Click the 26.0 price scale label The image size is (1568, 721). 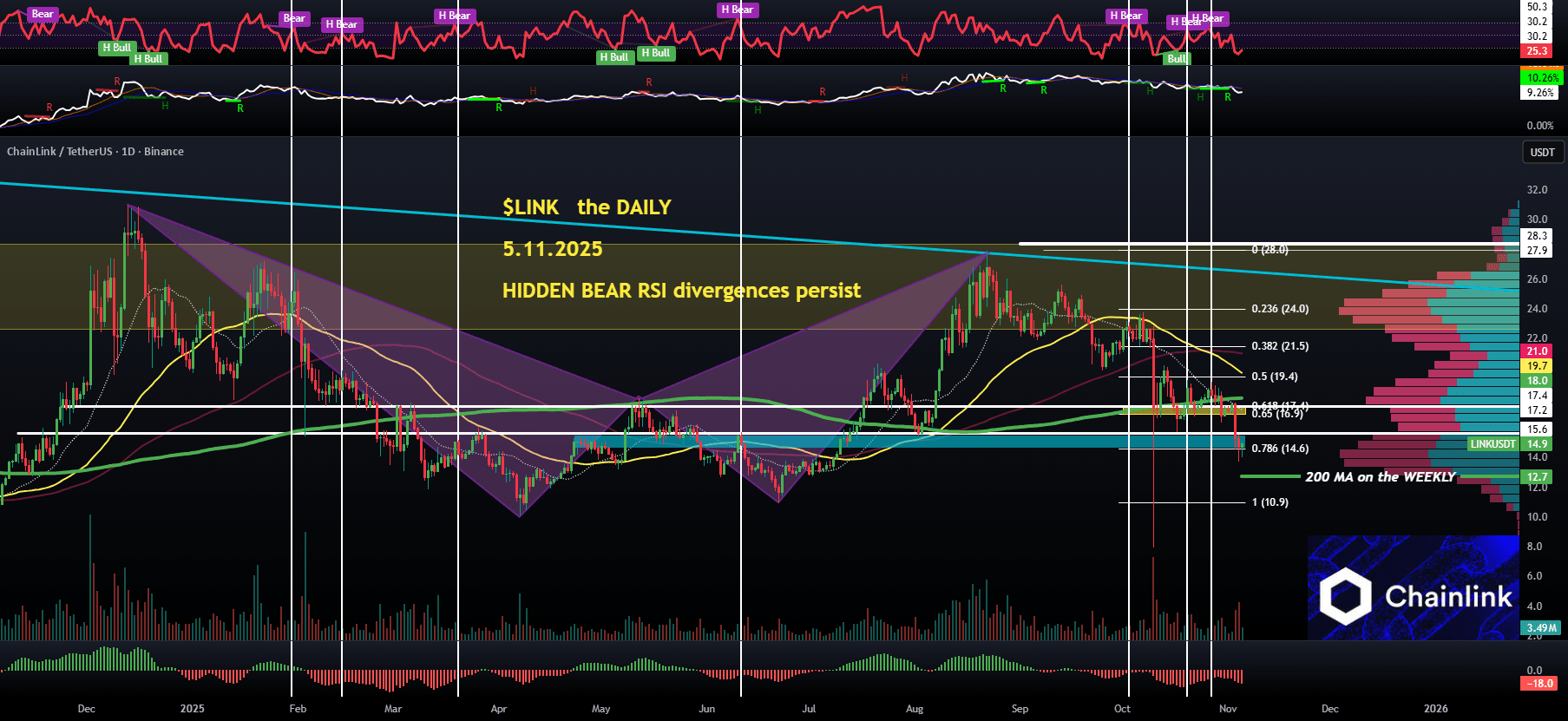click(1537, 279)
